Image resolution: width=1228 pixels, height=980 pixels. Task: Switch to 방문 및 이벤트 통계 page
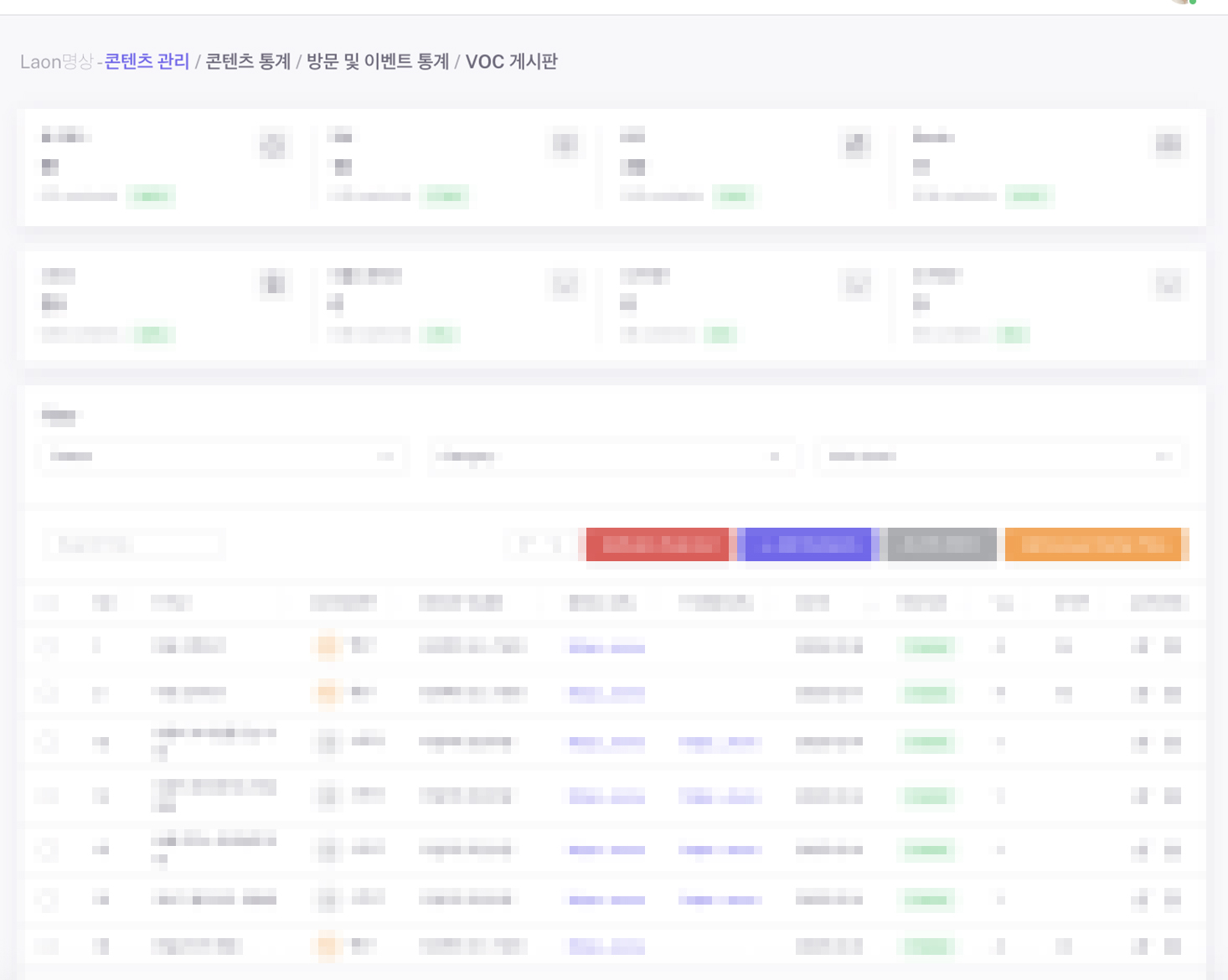coord(378,62)
